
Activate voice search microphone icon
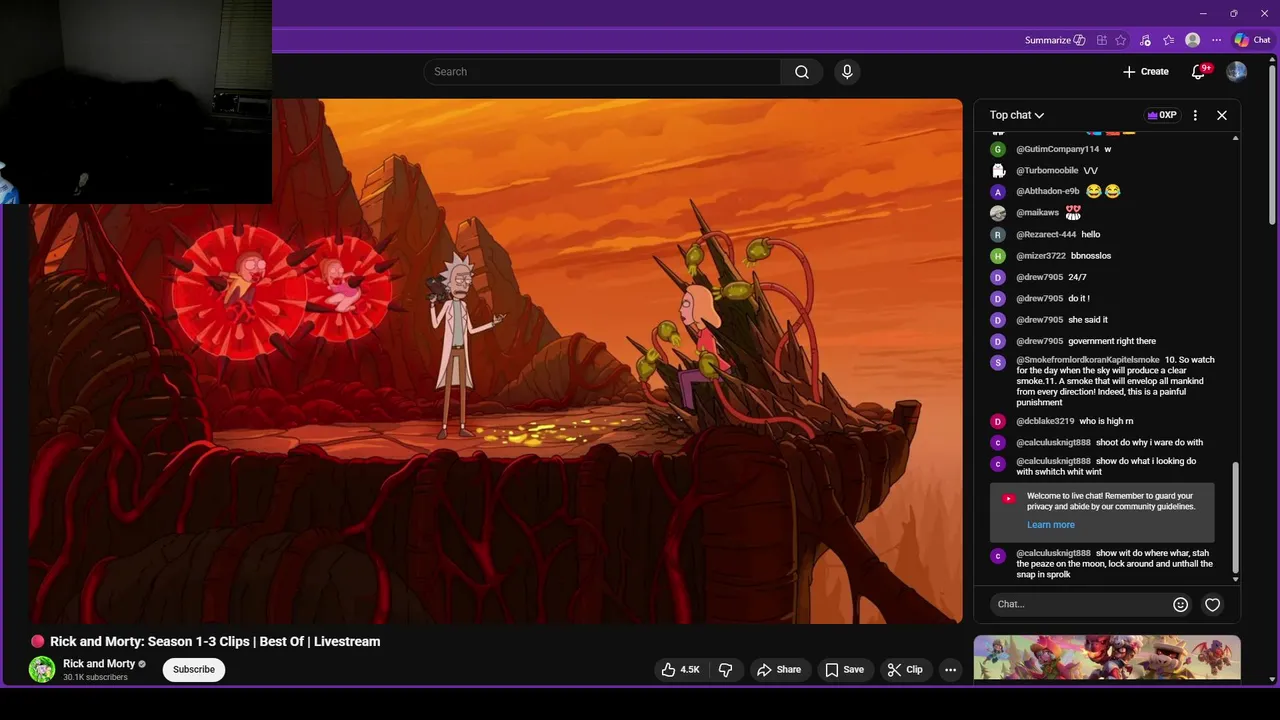coord(847,72)
